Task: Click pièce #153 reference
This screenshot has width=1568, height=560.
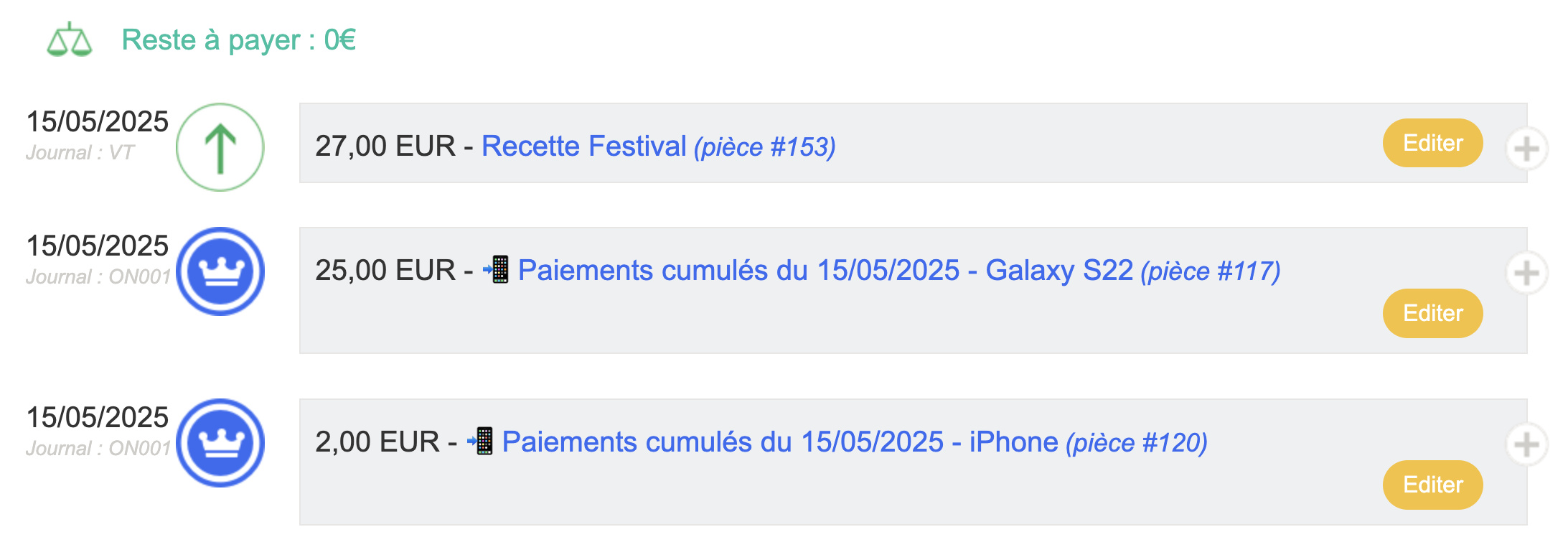Action: (x=764, y=147)
